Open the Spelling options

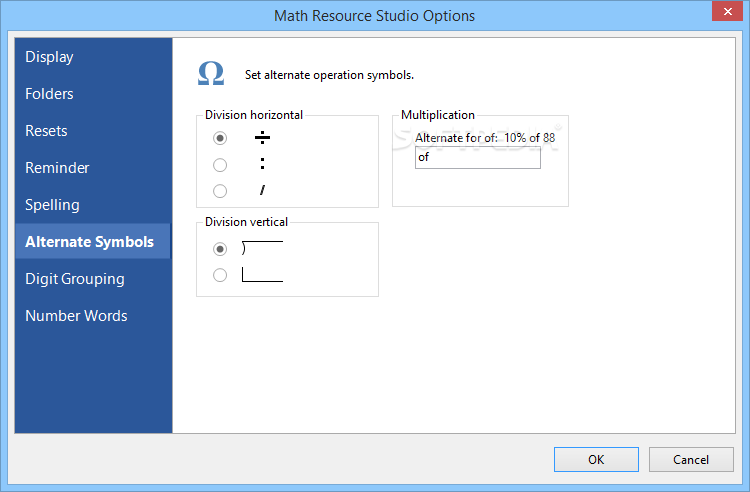[x=93, y=205]
